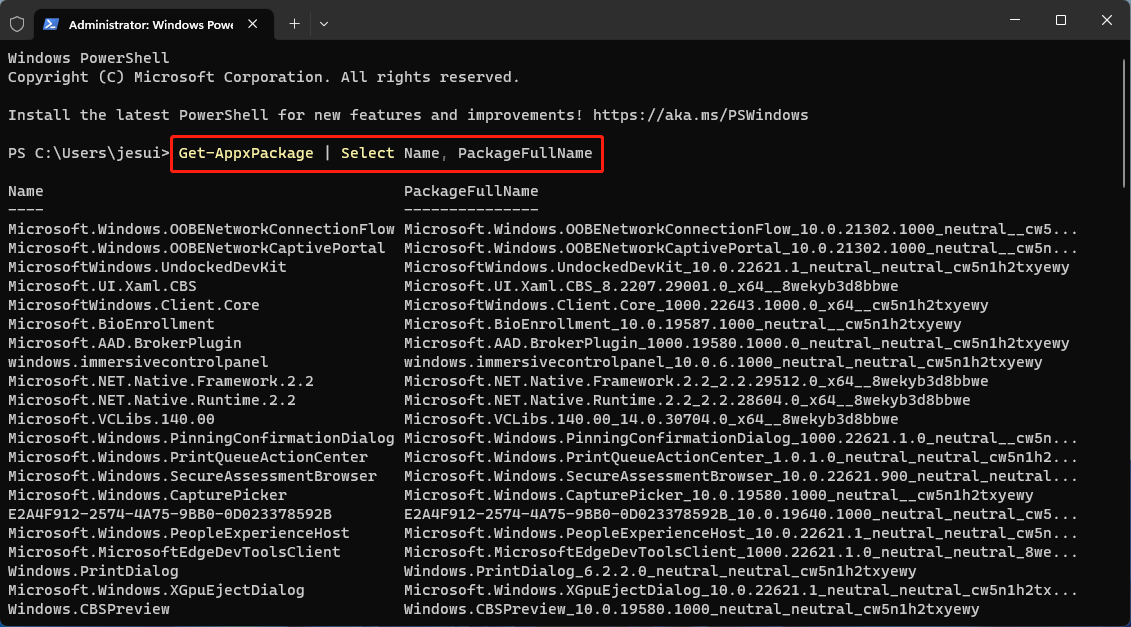Select the Administrator: Windows PowerShell tab
Viewport: 1131px width, 627px height.
click(154, 24)
